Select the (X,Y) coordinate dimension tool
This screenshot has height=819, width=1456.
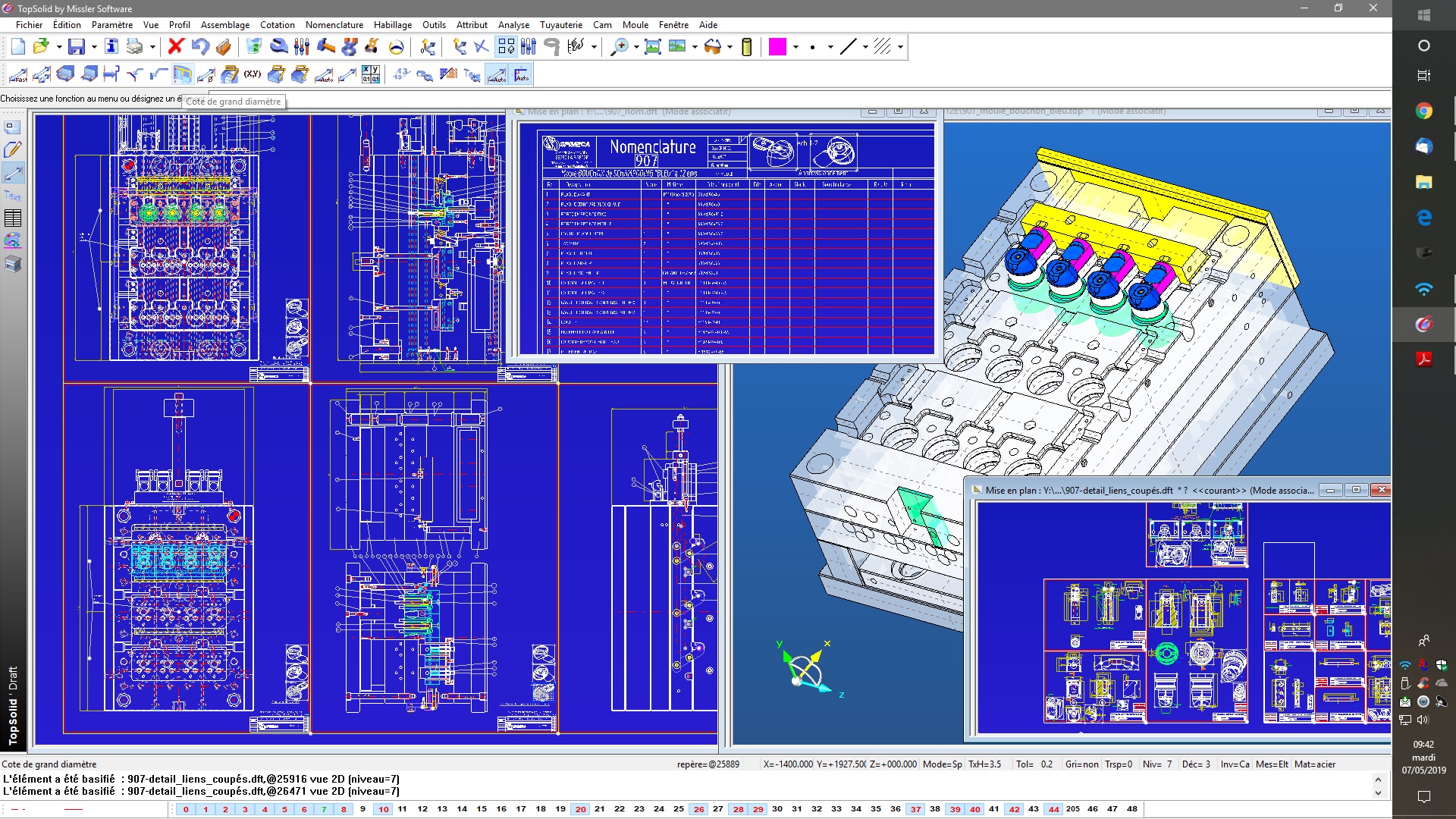pyautogui.click(x=253, y=74)
